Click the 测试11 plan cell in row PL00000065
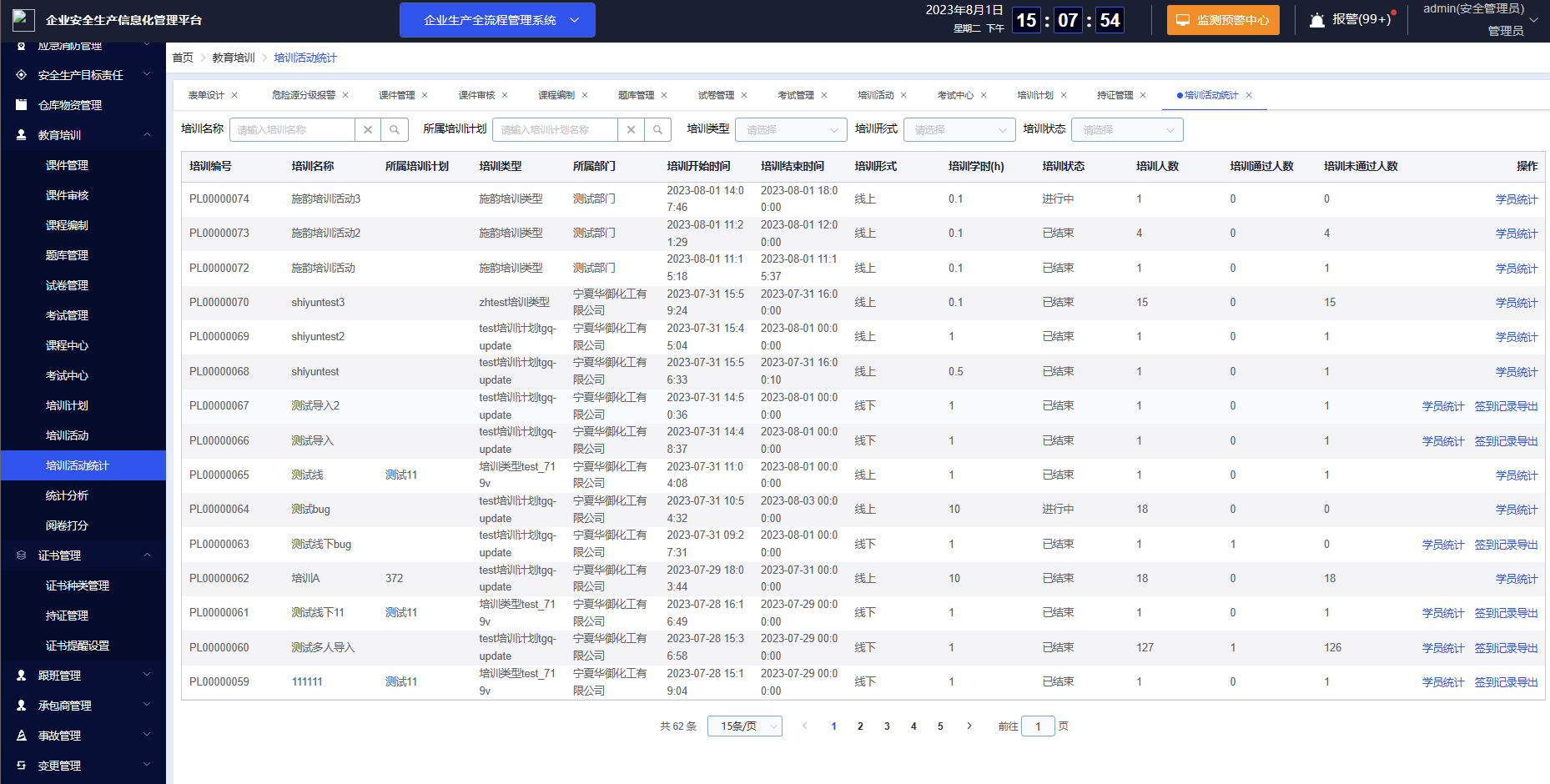Image resolution: width=1550 pixels, height=784 pixels. [x=401, y=475]
